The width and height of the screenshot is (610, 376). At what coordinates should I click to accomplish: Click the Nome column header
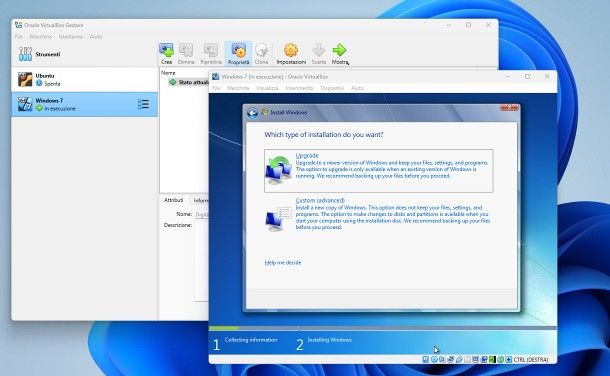(168, 73)
